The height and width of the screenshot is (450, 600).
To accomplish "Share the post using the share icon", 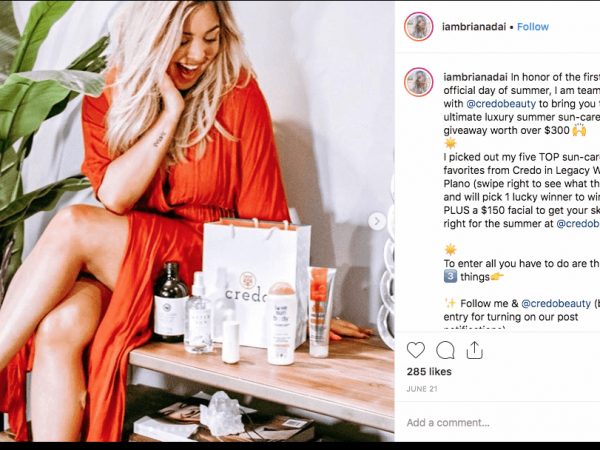I will tap(474, 350).
